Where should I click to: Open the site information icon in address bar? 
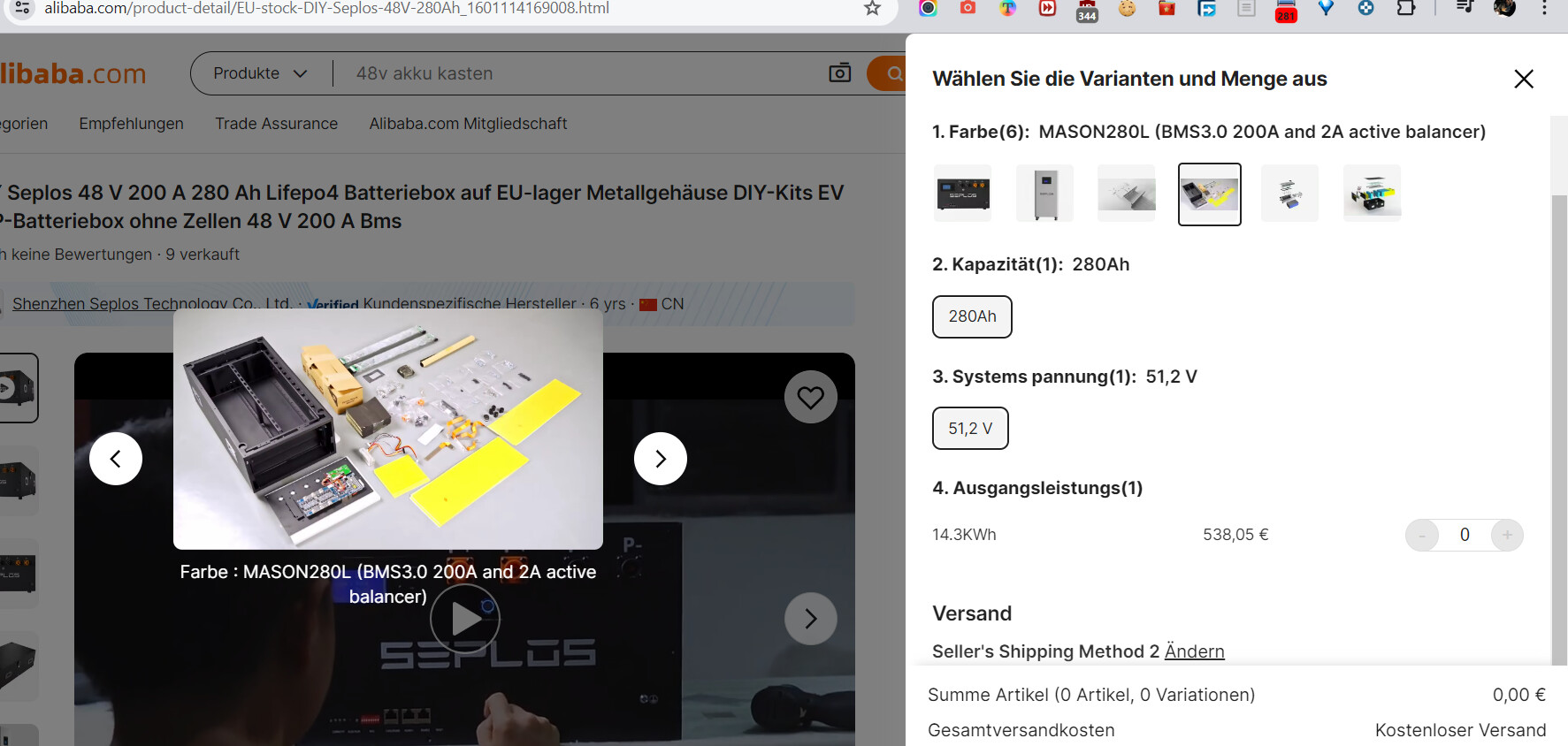[x=22, y=8]
